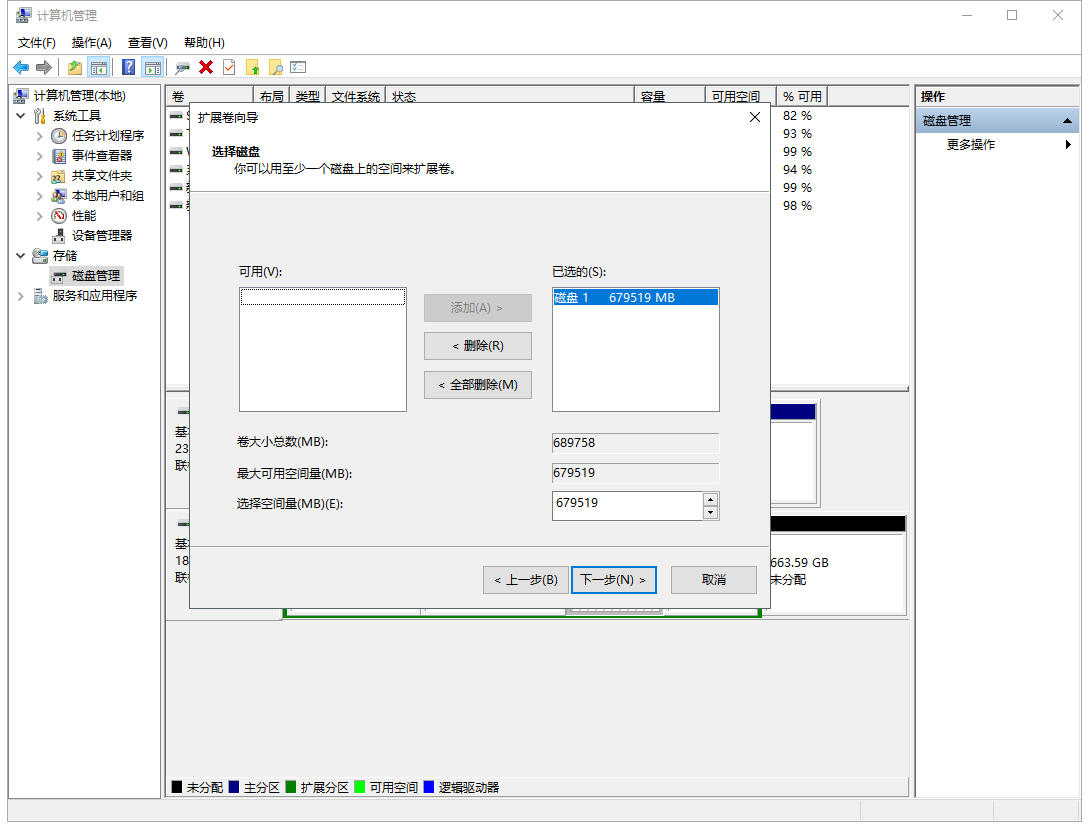
Task: Click the 下一步(N) button
Action: pos(613,580)
